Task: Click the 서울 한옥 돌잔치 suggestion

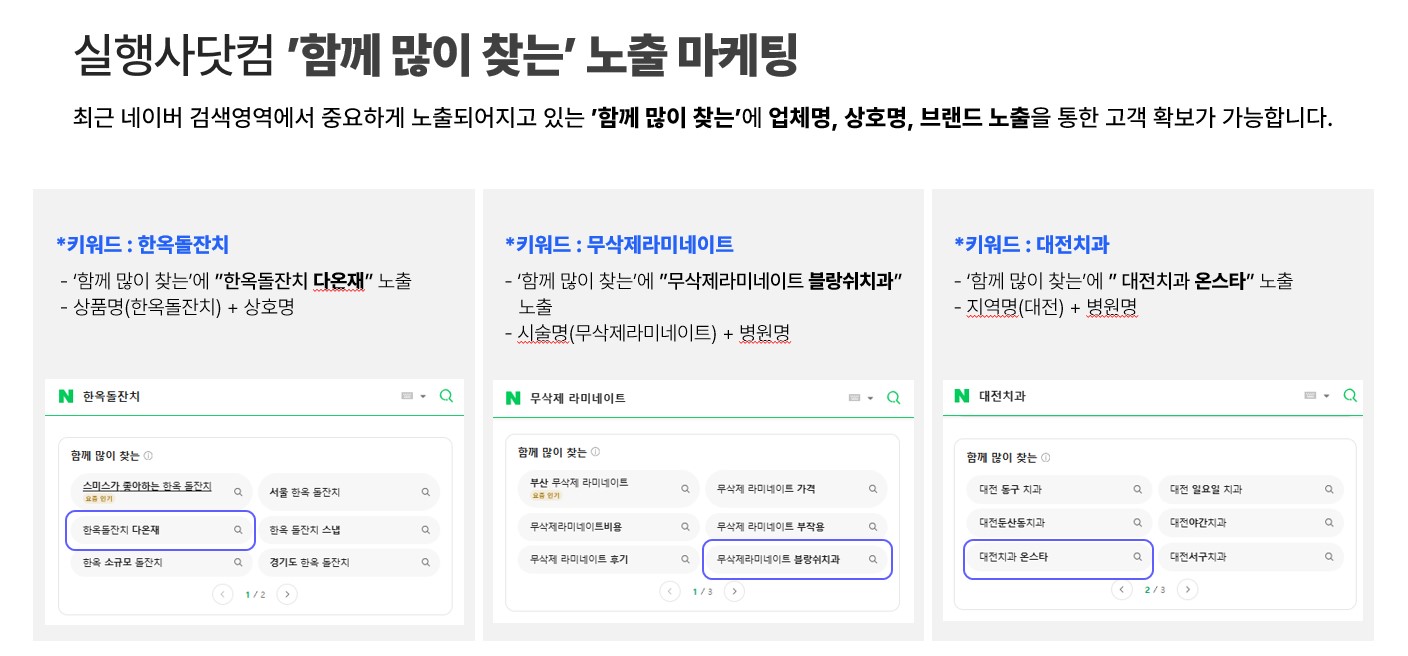Action: 347,492
